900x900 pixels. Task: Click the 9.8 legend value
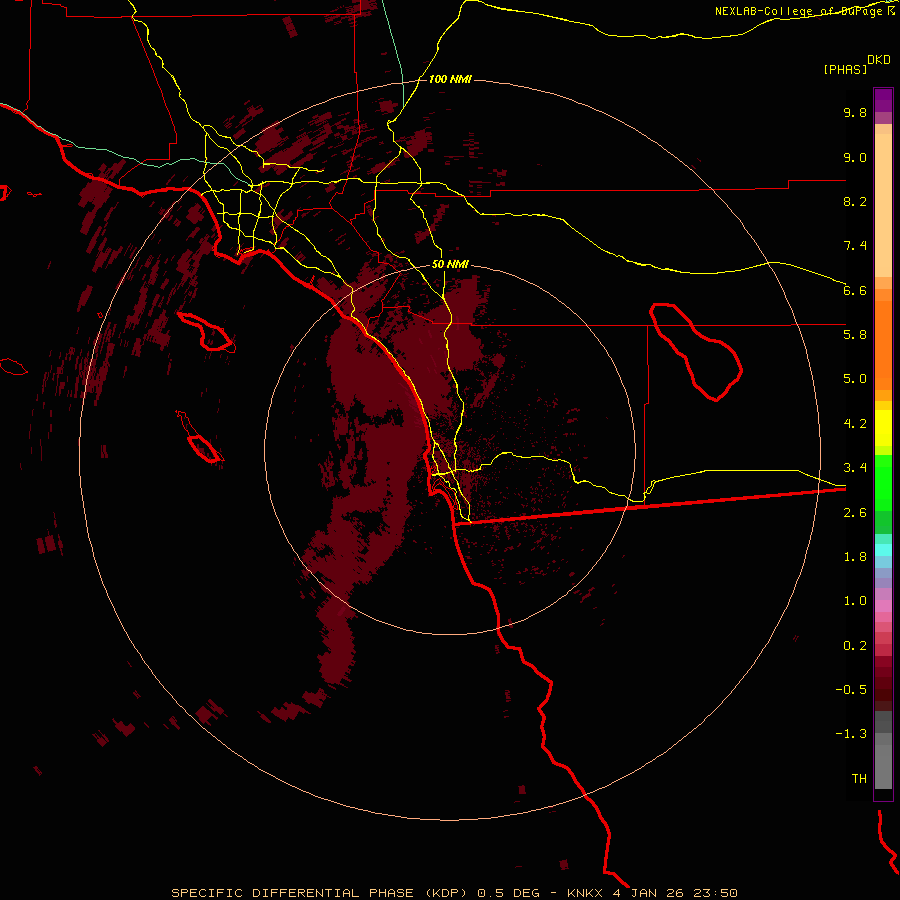point(855,112)
